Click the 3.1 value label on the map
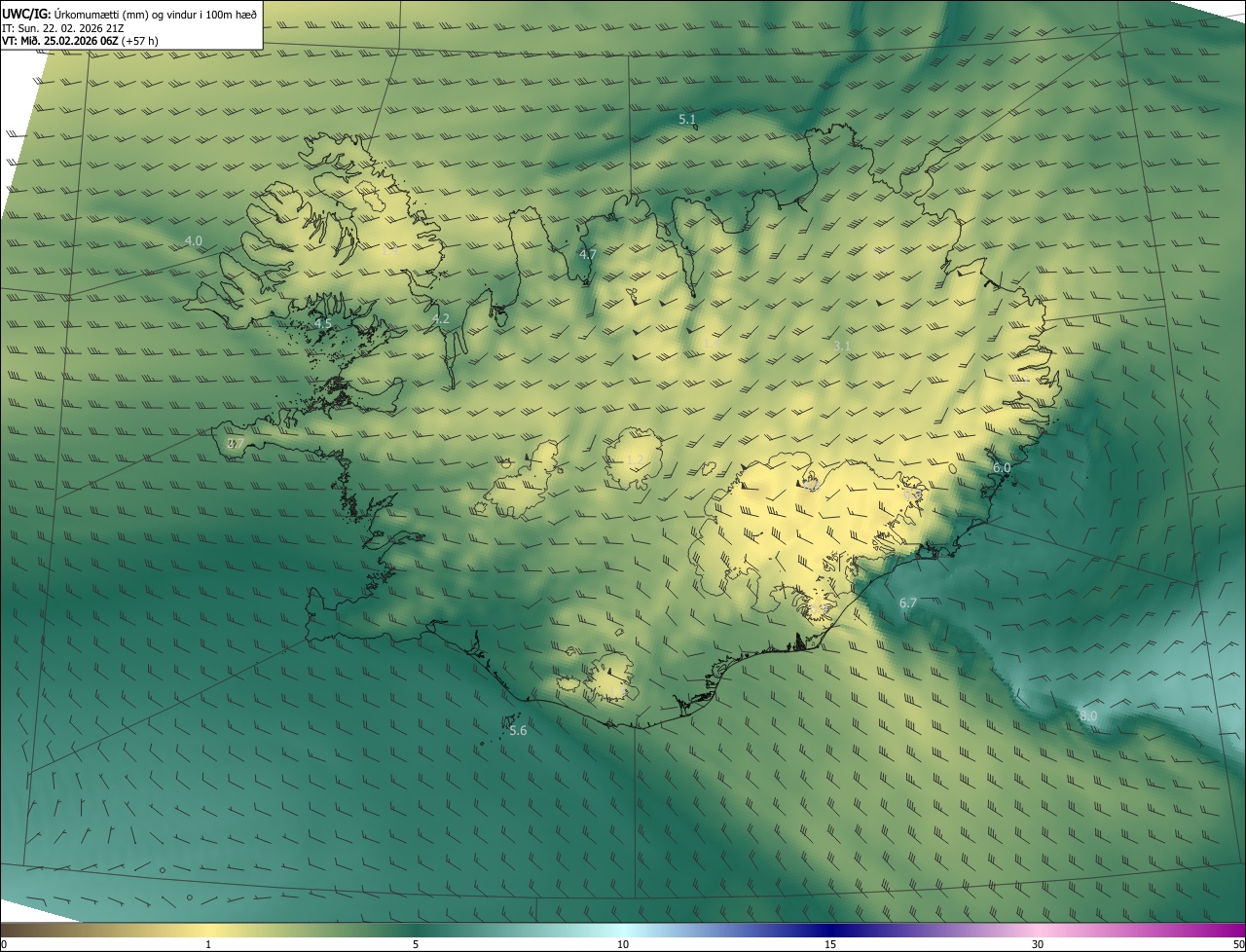 [843, 346]
